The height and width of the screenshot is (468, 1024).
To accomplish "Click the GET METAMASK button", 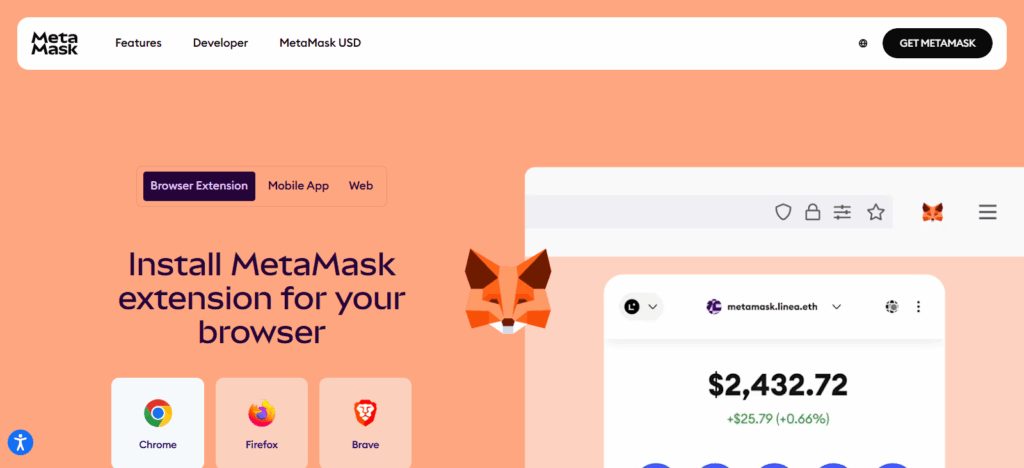I will 937,43.
